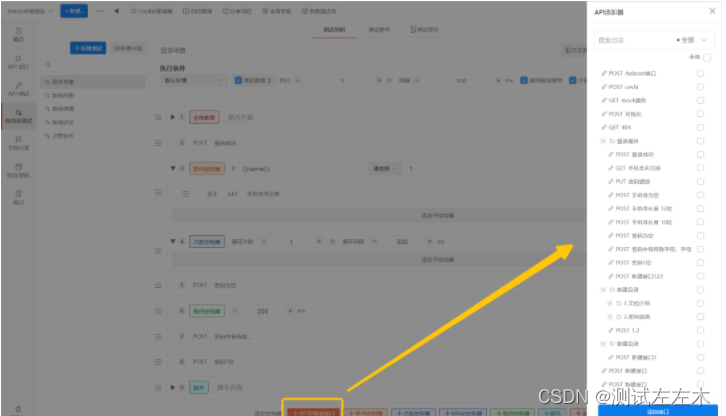This screenshot has width=726, height=416.
Task: Click the drag handle of step 6 wait controller
Action: click(158, 311)
